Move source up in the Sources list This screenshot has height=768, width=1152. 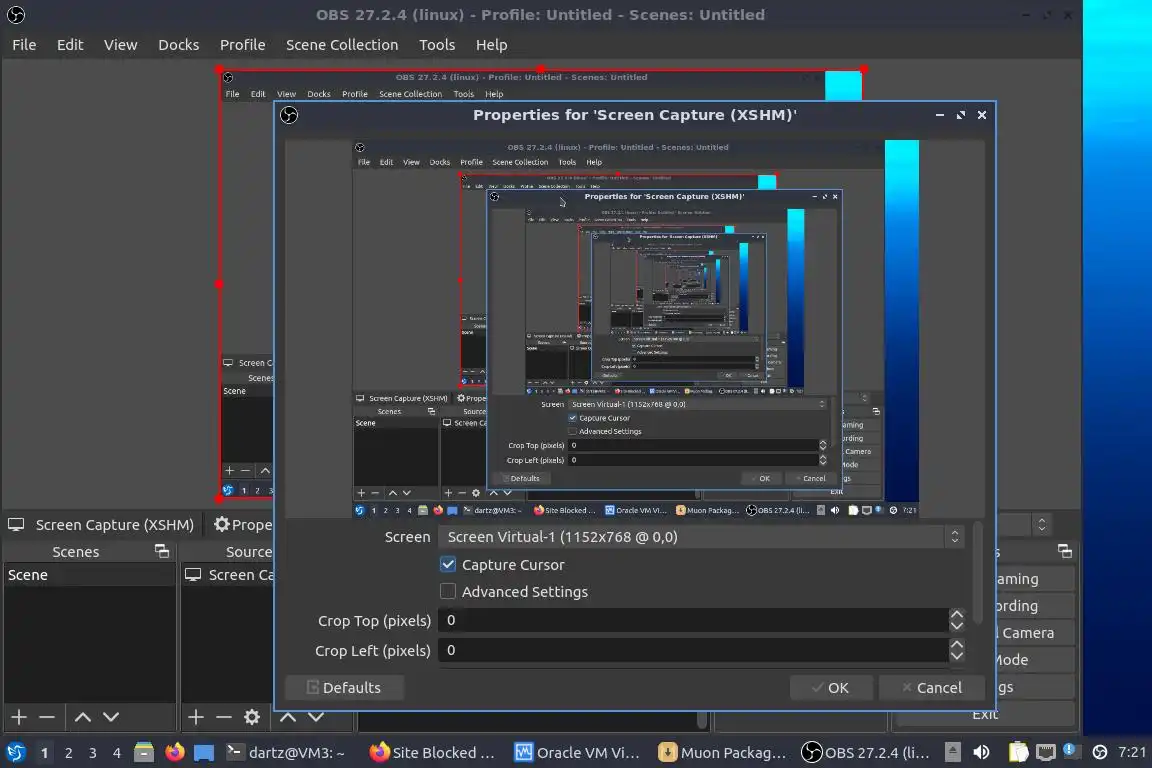tap(288, 717)
